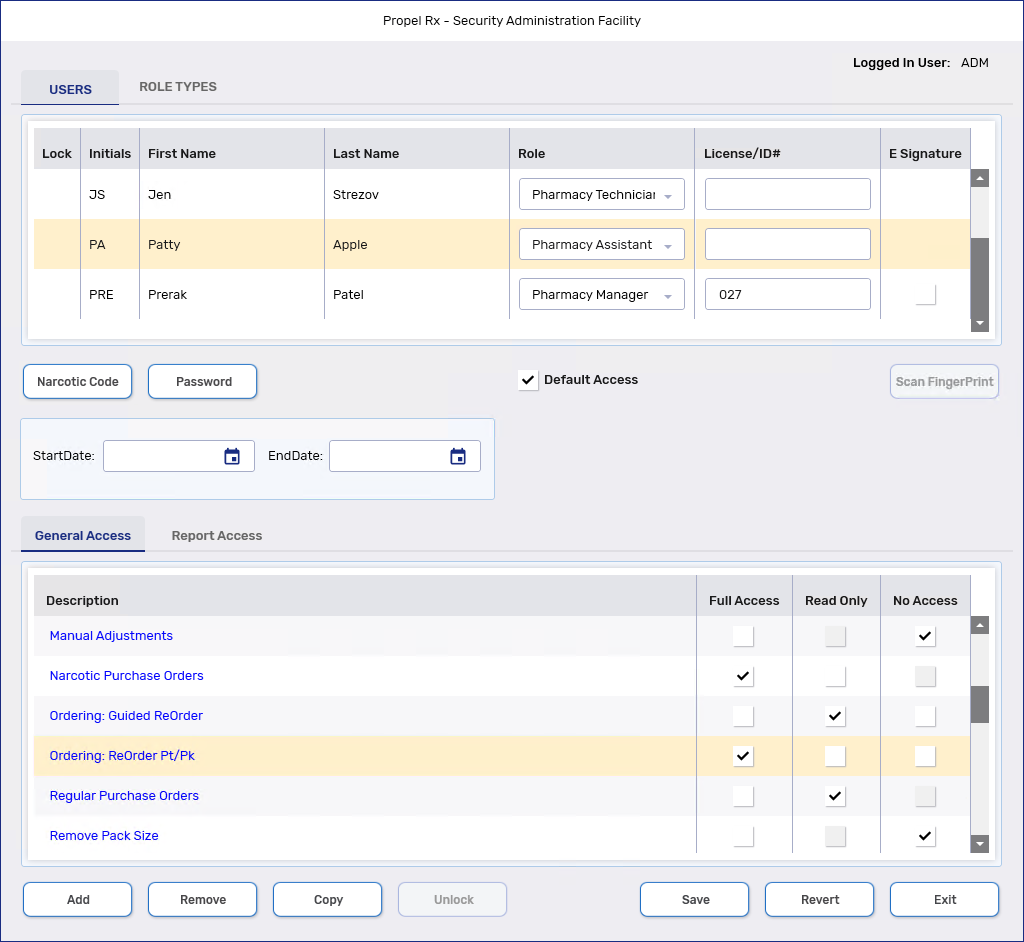Click the Narcotic Code button

click(78, 382)
